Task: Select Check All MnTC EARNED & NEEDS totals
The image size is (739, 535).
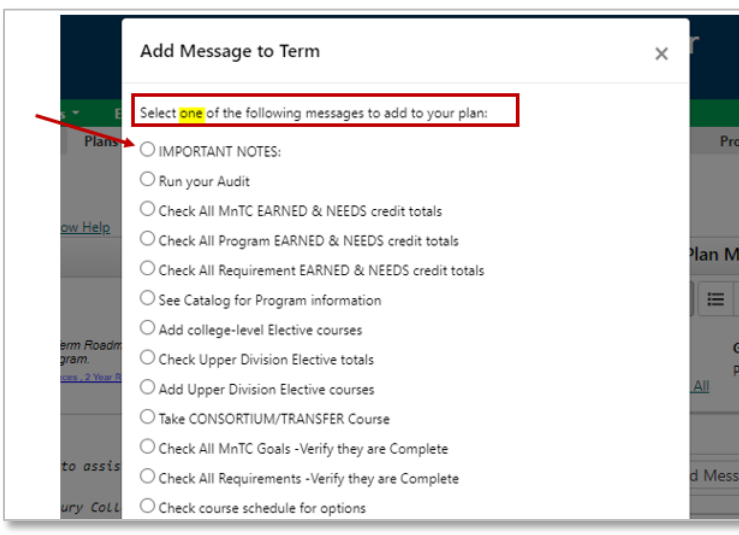Action: tap(148, 209)
